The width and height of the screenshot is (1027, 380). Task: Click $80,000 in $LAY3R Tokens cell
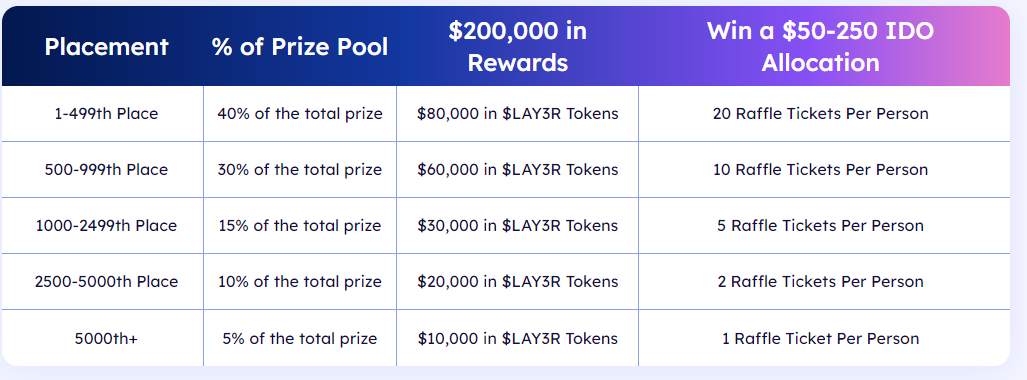517,113
